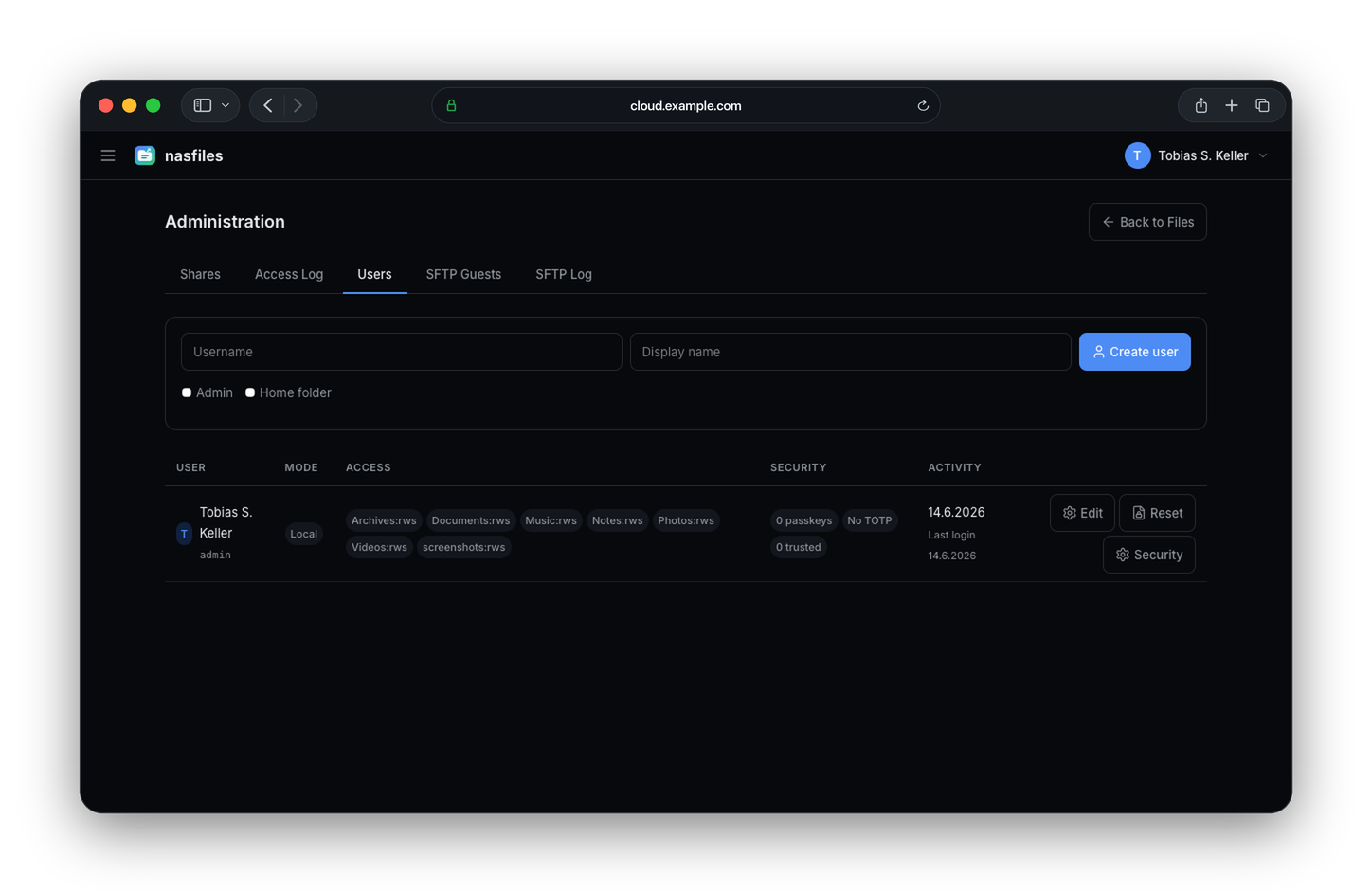1372x893 pixels.
Task: Click the small T avatar in user row
Action: tap(184, 534)
